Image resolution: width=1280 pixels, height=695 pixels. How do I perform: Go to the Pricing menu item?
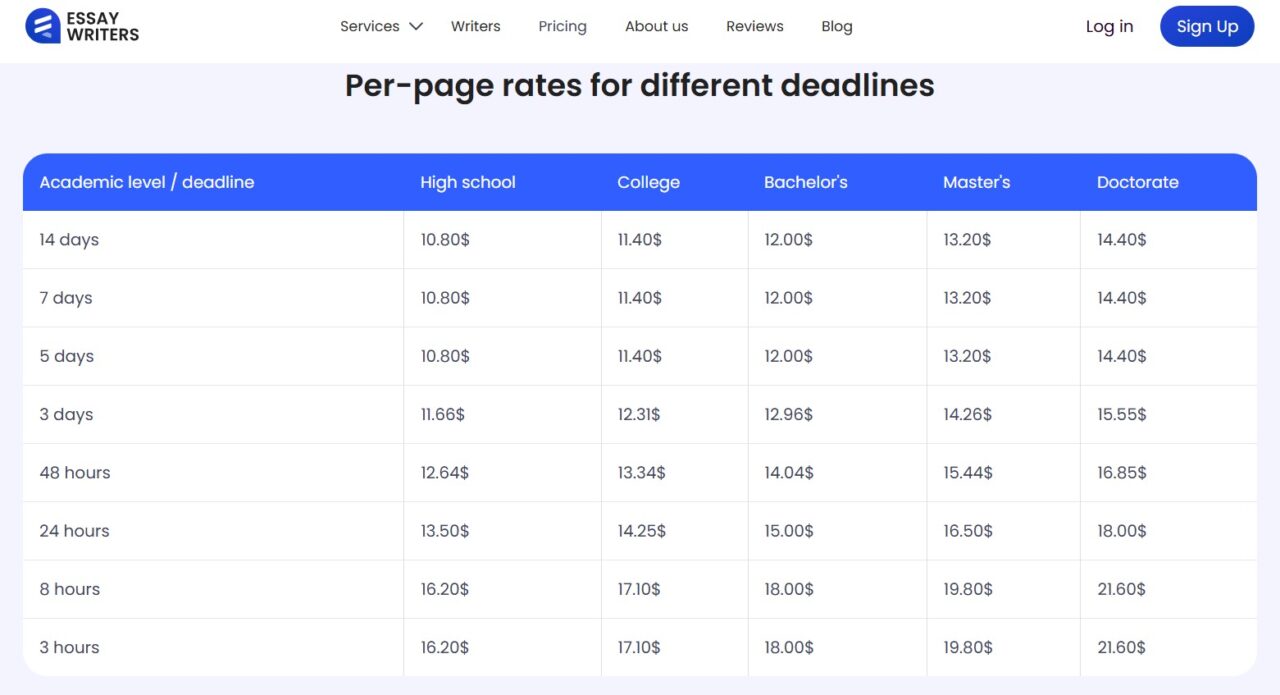tap(562, 26)
